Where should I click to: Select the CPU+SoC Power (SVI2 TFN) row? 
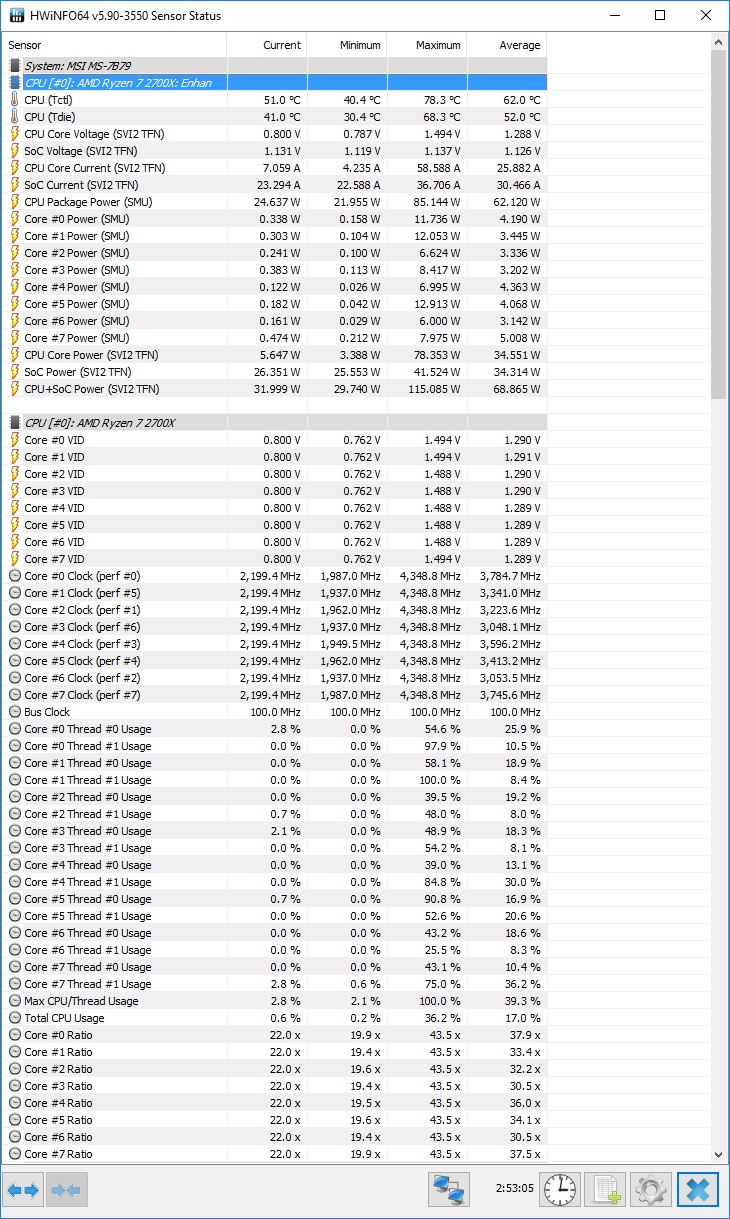click(275, 389)
